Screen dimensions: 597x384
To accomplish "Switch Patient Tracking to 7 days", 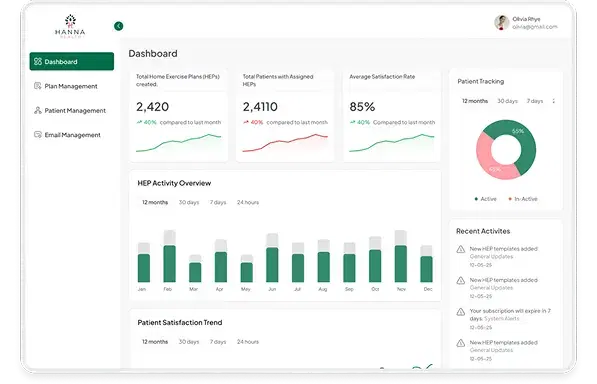I will (535, 101).
